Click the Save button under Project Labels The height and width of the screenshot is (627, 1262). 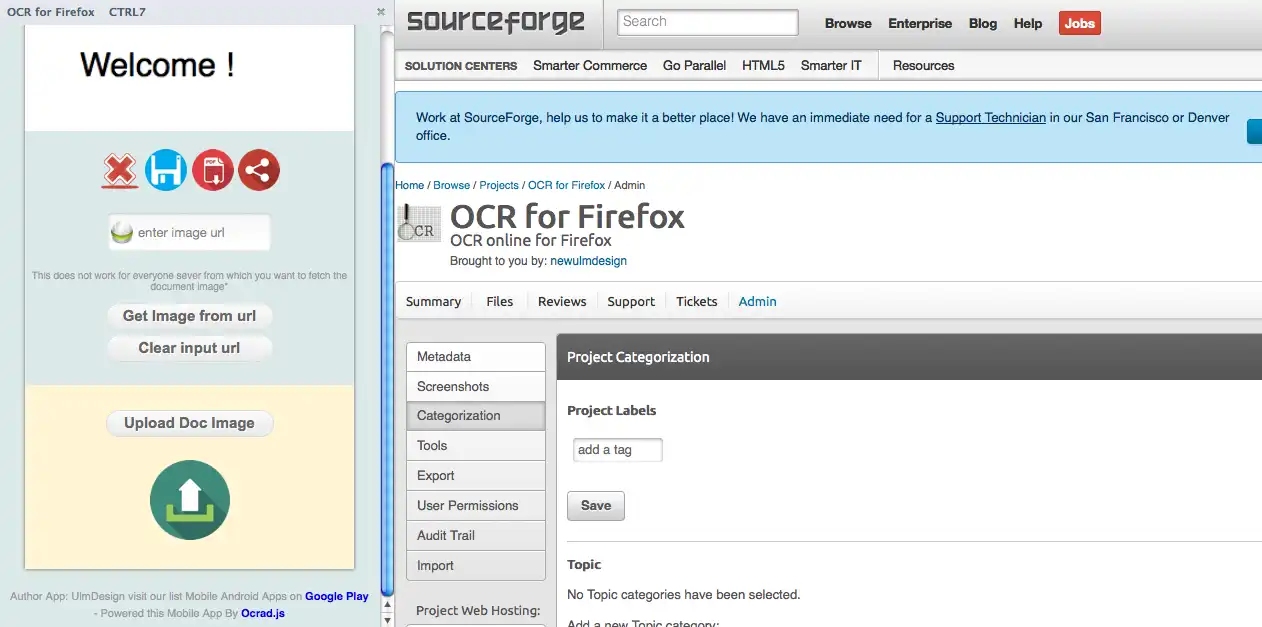pos(596,506)
